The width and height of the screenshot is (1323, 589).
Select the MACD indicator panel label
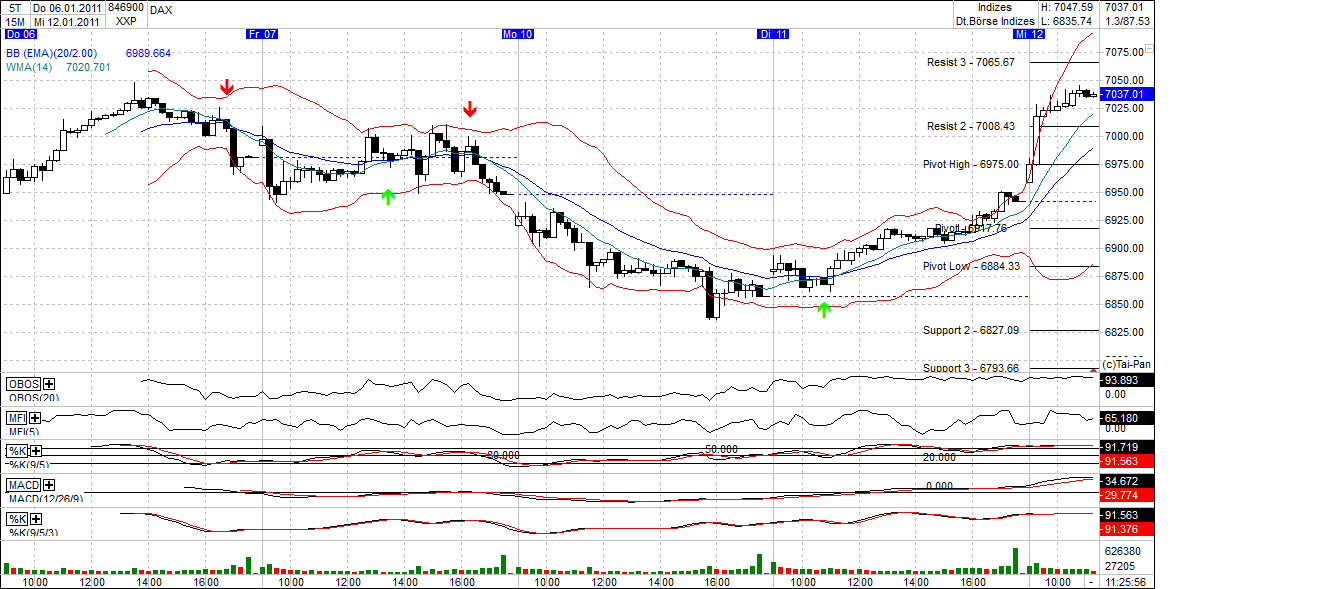coord(21,485)
